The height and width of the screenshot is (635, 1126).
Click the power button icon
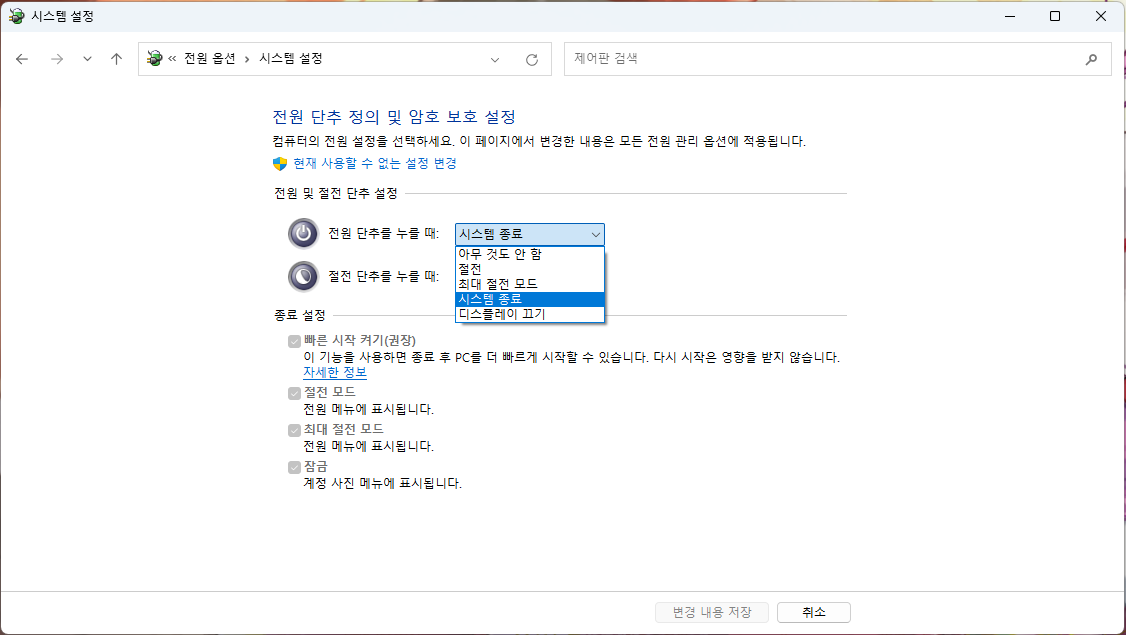303,234
